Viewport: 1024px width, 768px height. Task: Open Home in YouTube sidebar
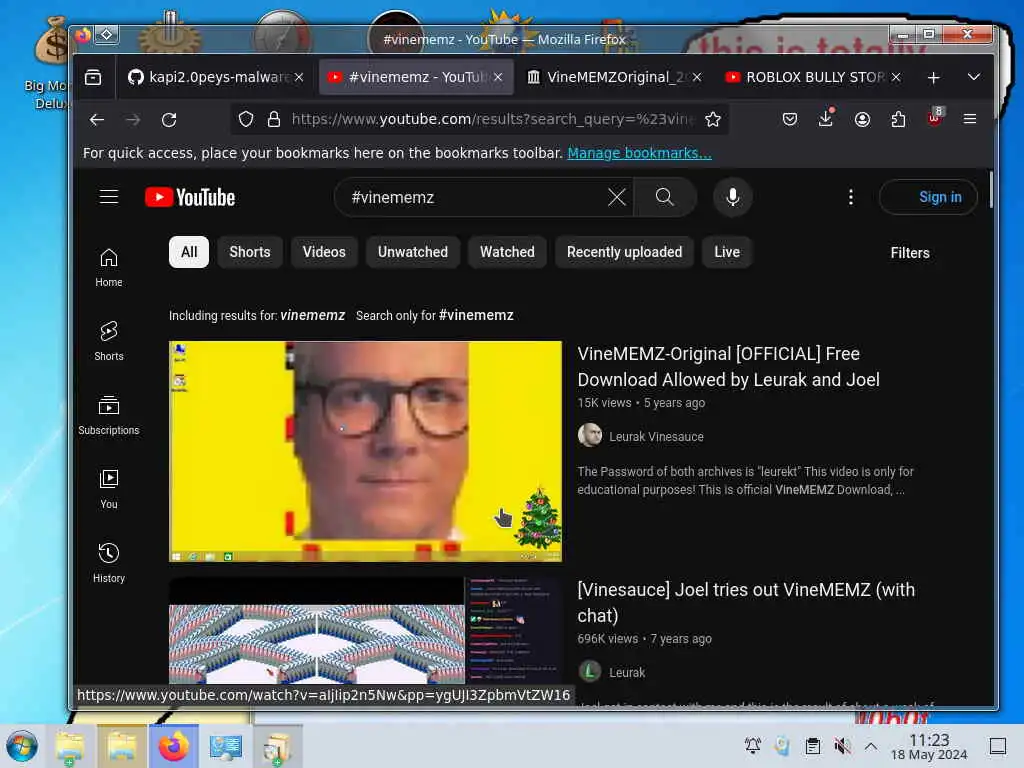click(108, 268)
